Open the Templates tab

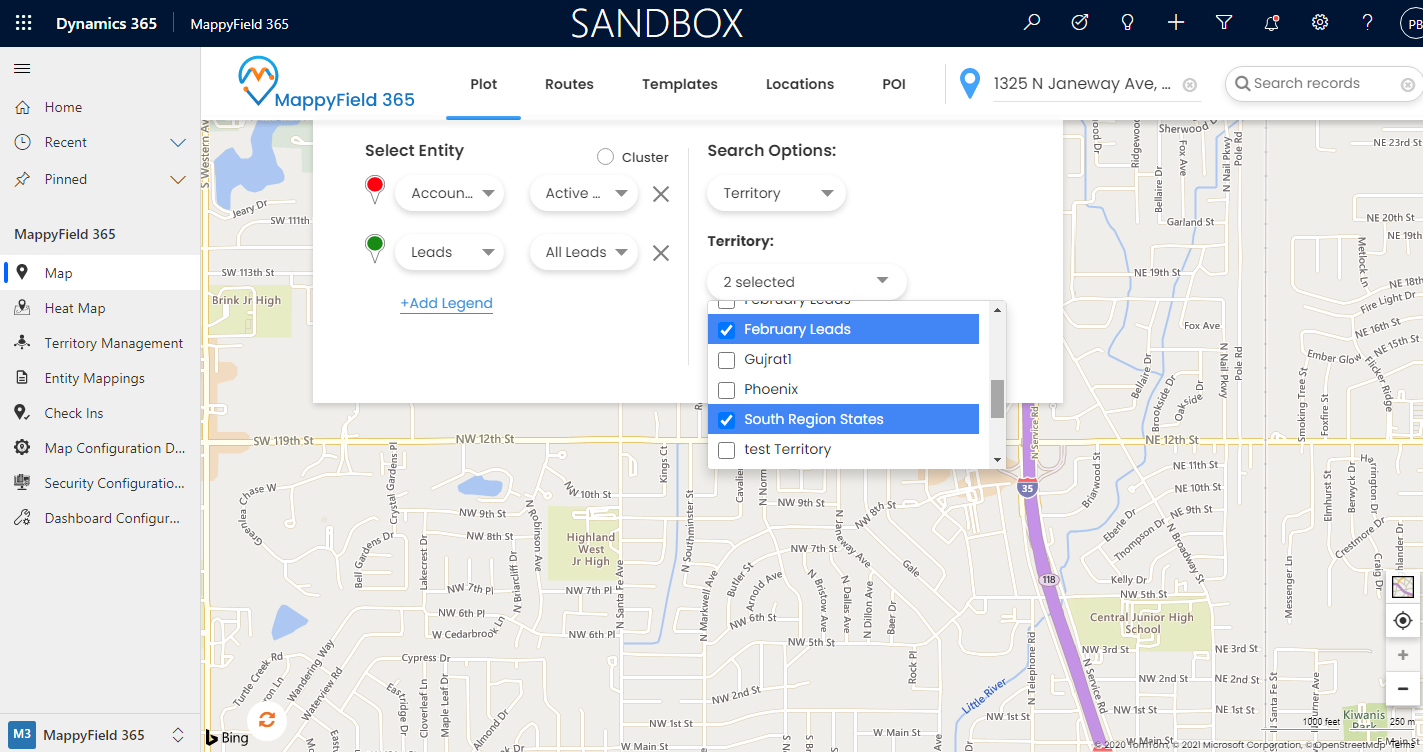click(x=679, y=84)
